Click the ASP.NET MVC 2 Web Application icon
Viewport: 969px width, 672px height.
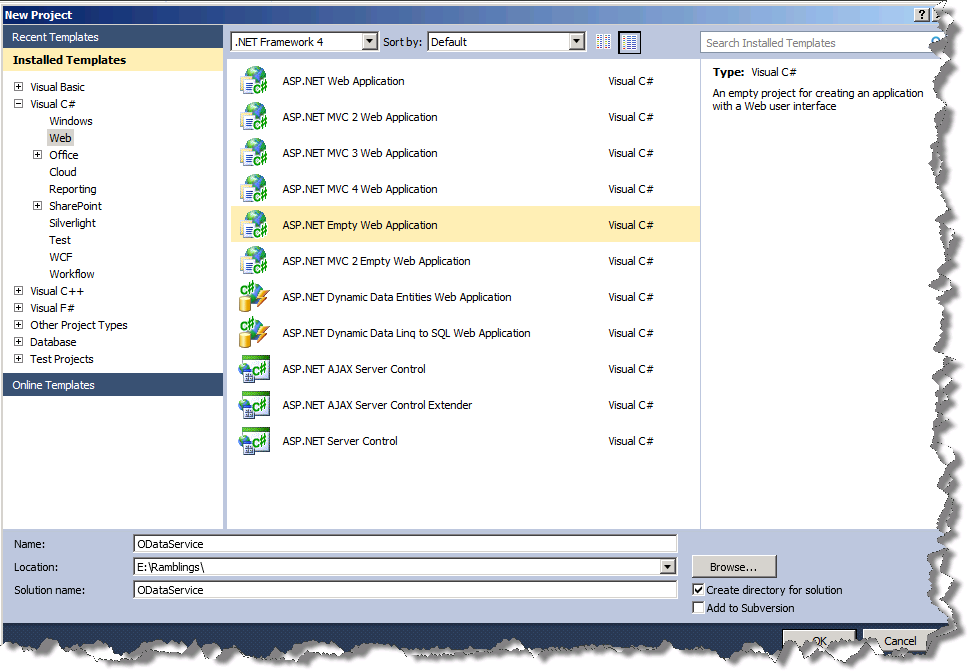coord(254,117)
